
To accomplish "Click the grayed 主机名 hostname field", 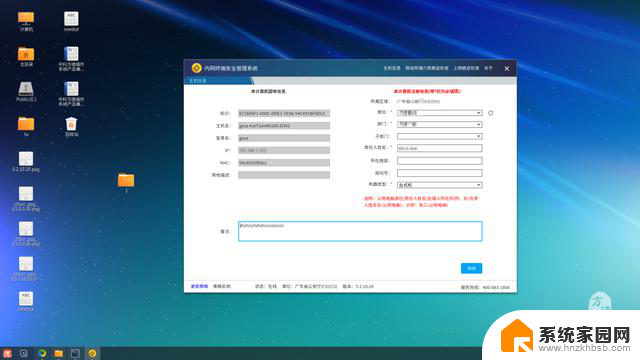I will tap(284, 126).
